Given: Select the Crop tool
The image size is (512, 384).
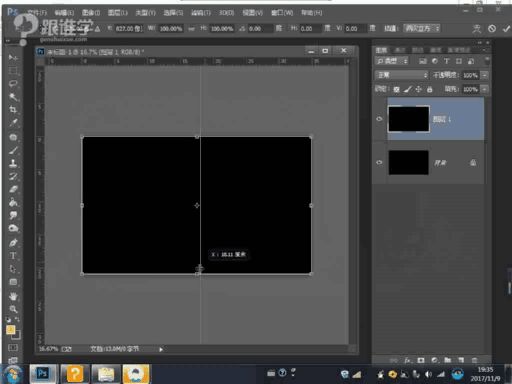Looking at the screenshot, I should point(13,110).
